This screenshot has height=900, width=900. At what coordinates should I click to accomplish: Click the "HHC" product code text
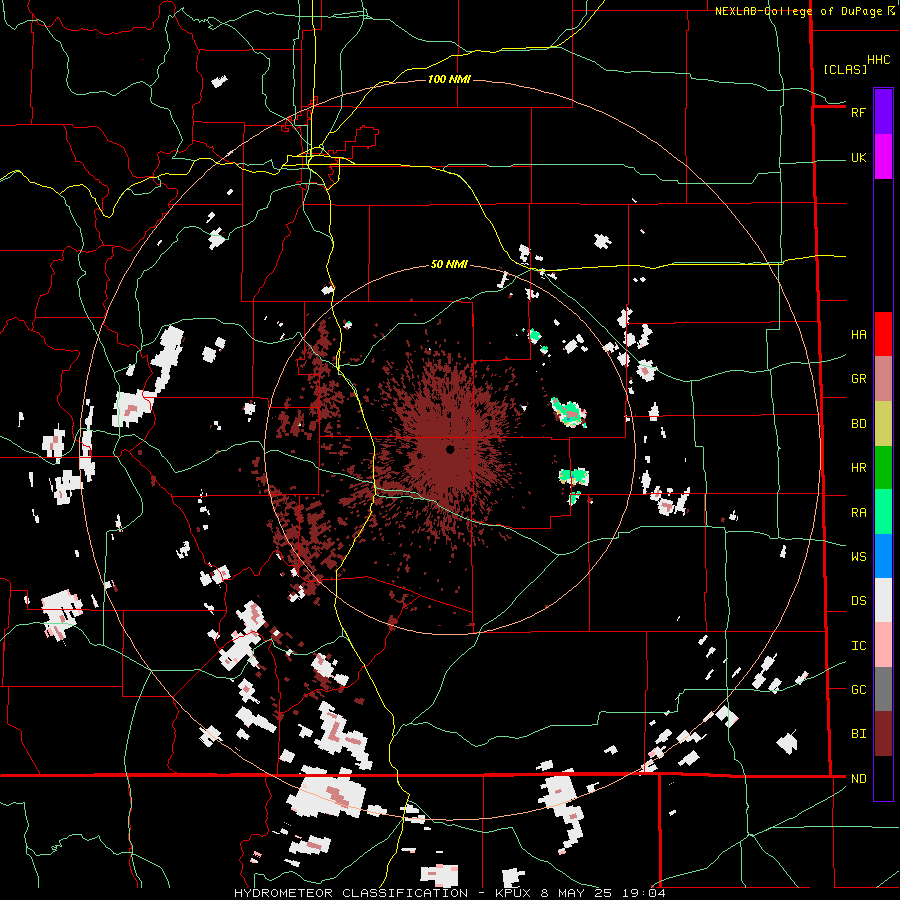click(878, 60)
